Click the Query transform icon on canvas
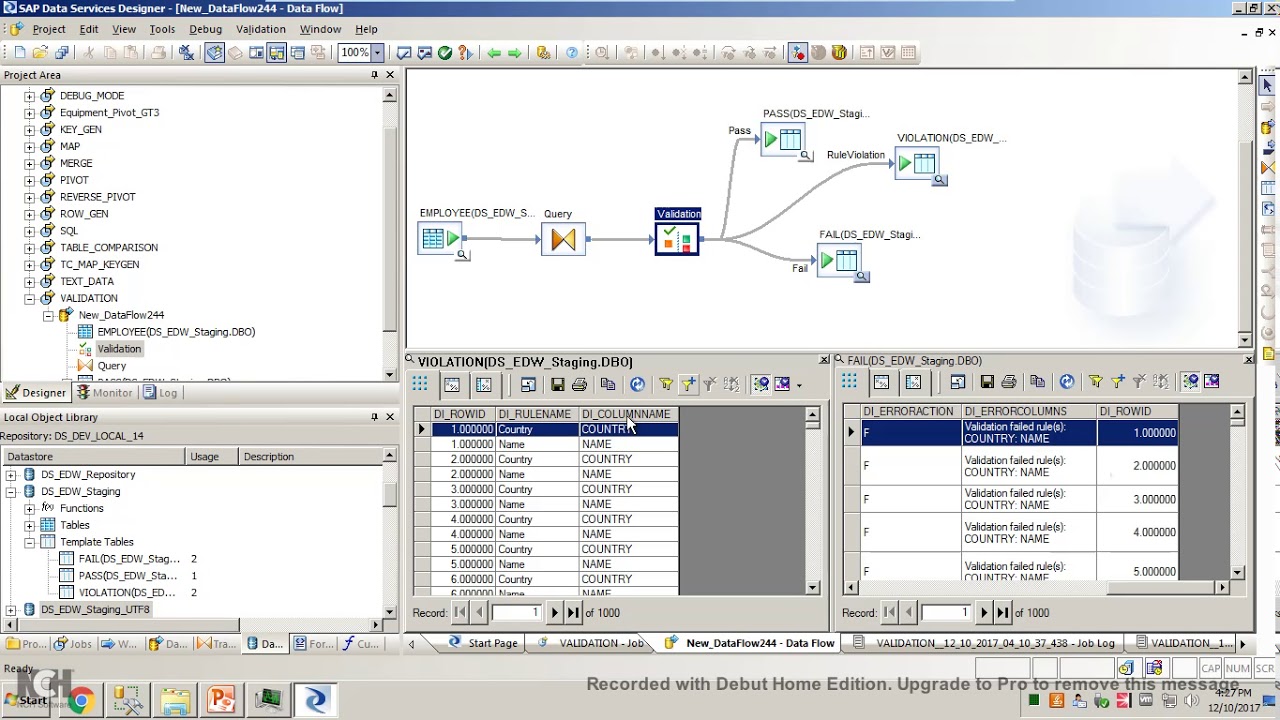 (x=563, y=239)
